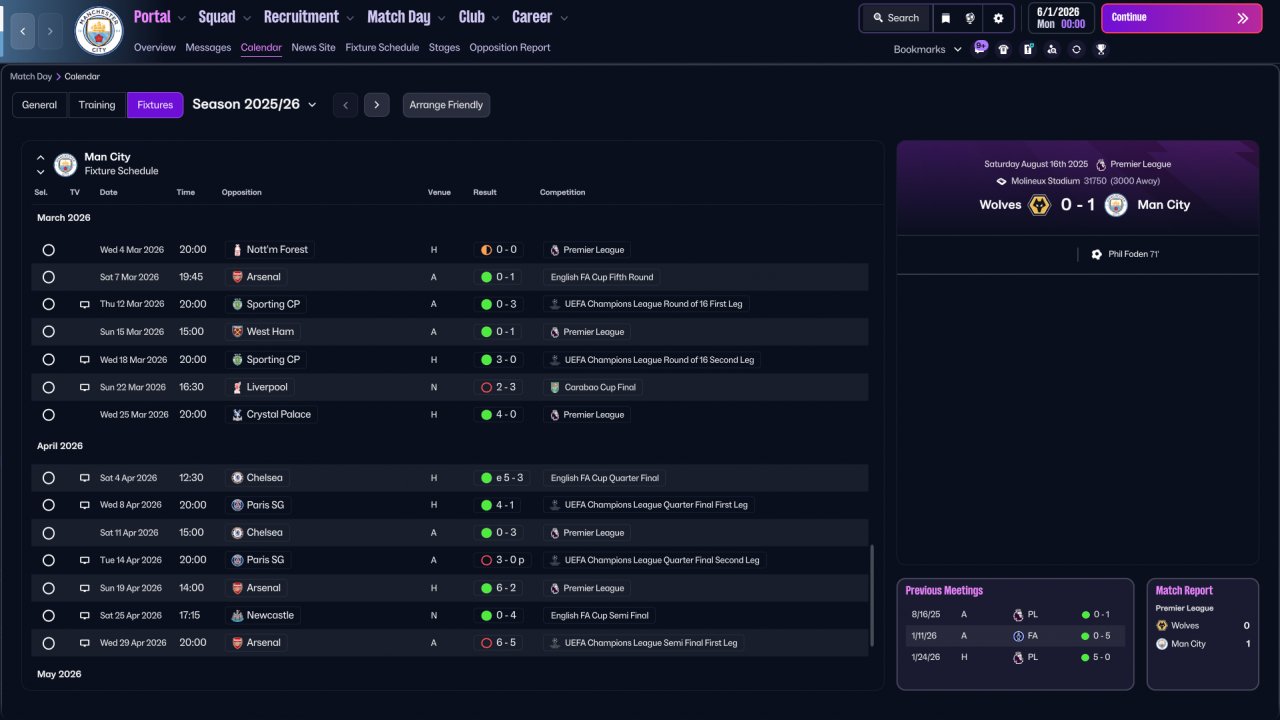
Task: Expand the Recruitment menu chevron
Action: click(x=350, y=18)
